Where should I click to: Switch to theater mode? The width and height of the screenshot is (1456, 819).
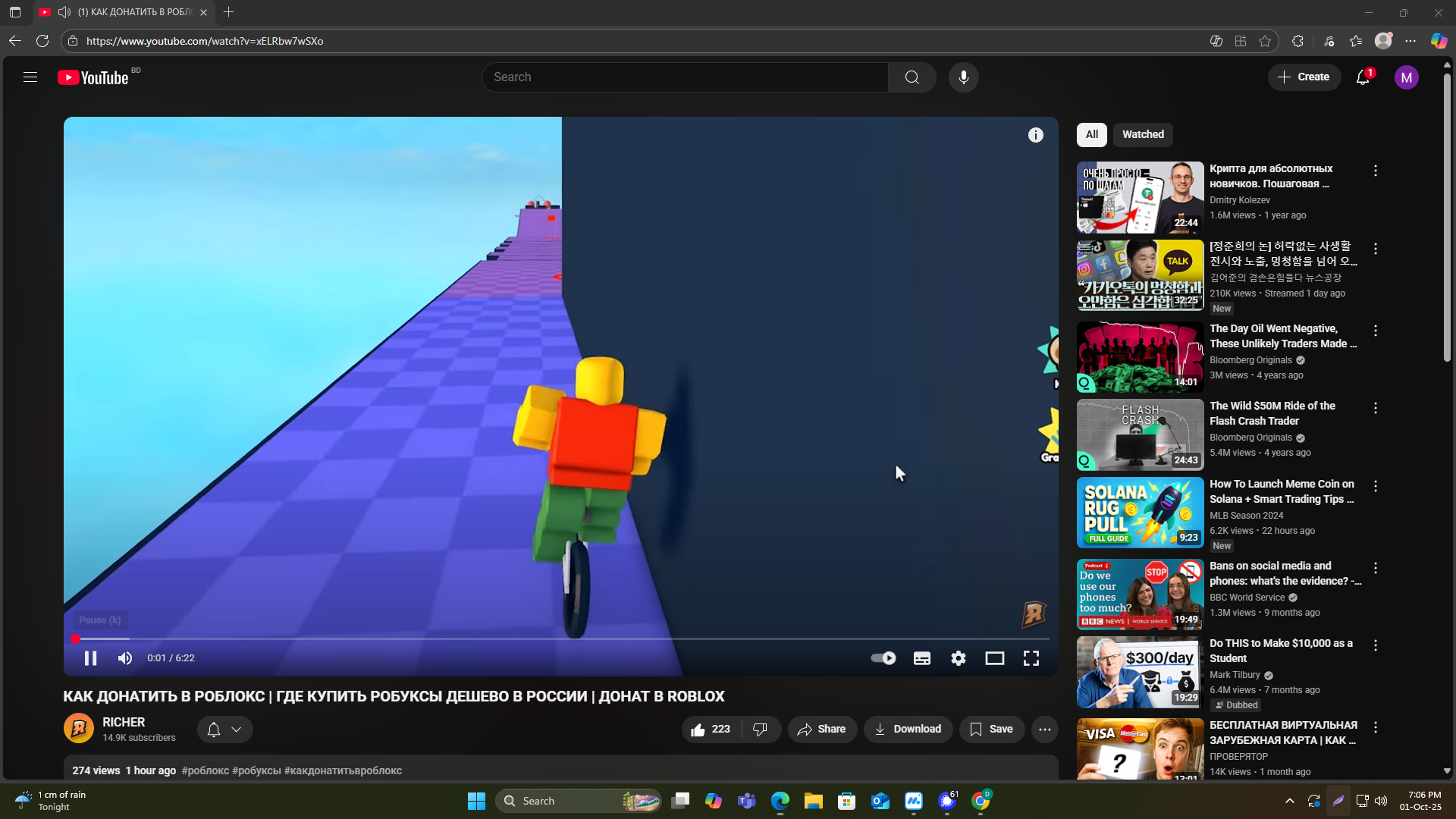(x=995, y=658)
